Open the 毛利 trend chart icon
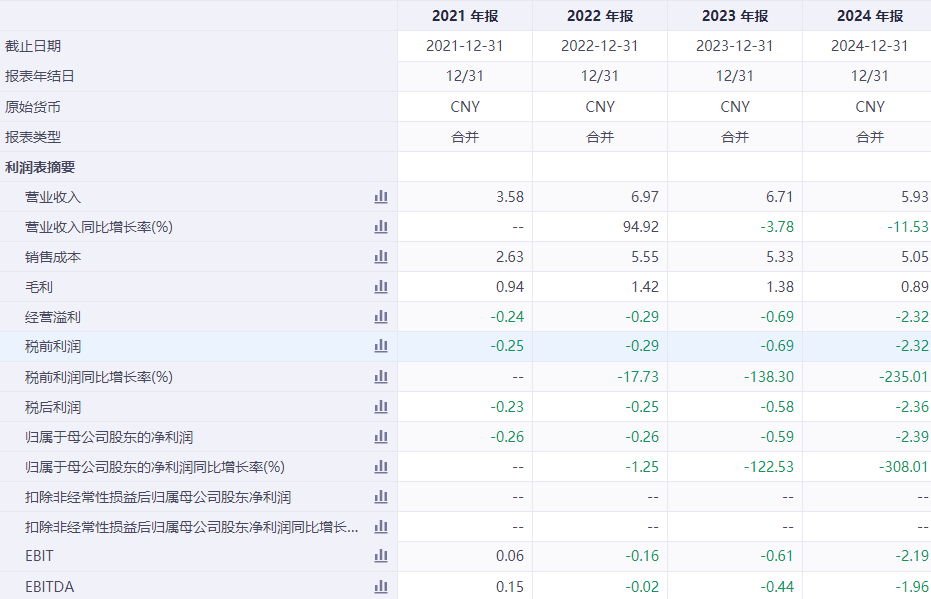Screen dimensions: 931x599 pos(381,287)
